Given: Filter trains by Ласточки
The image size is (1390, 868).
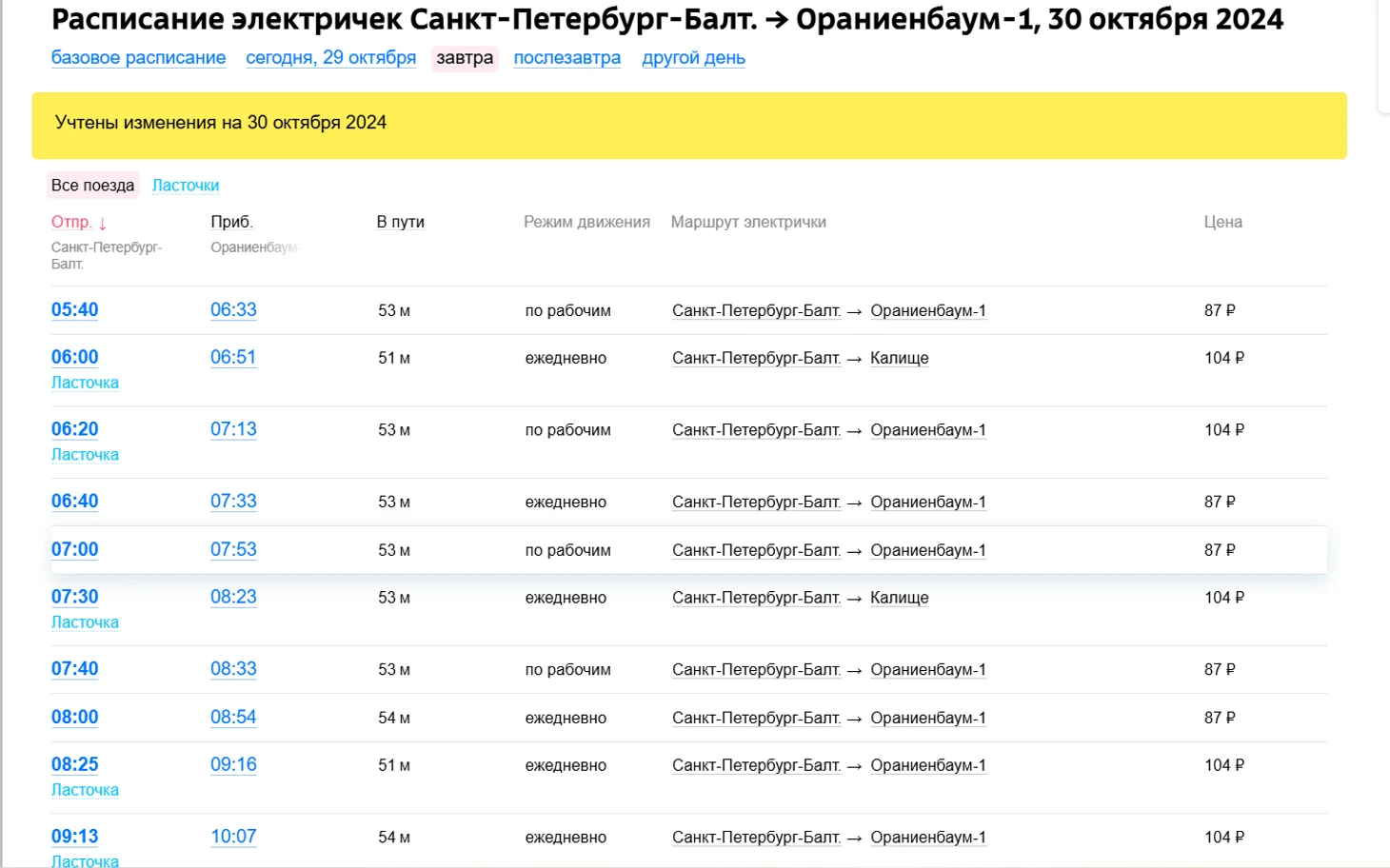Looking at the screenshot, I should point(186,186).
